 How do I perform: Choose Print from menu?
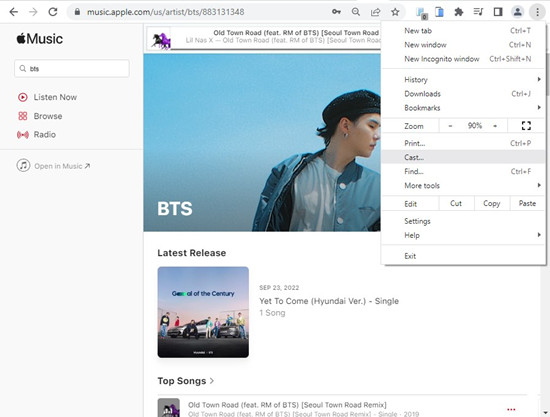(x=463, y=143)
